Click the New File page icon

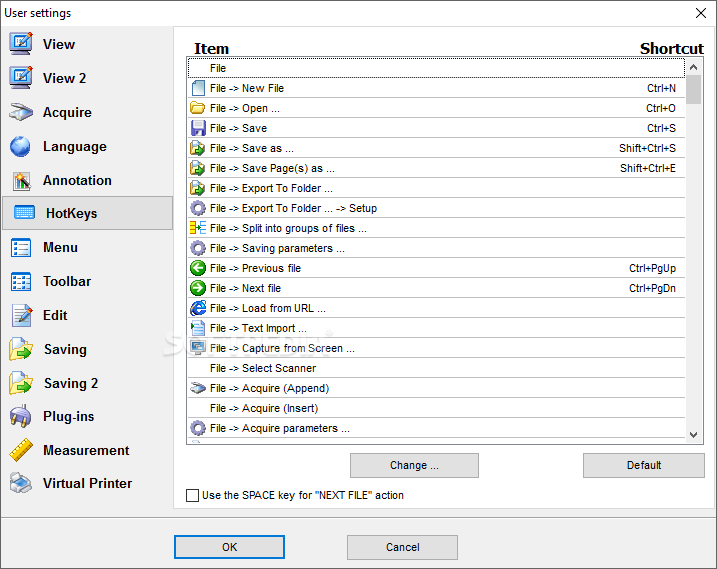point(198,88)
